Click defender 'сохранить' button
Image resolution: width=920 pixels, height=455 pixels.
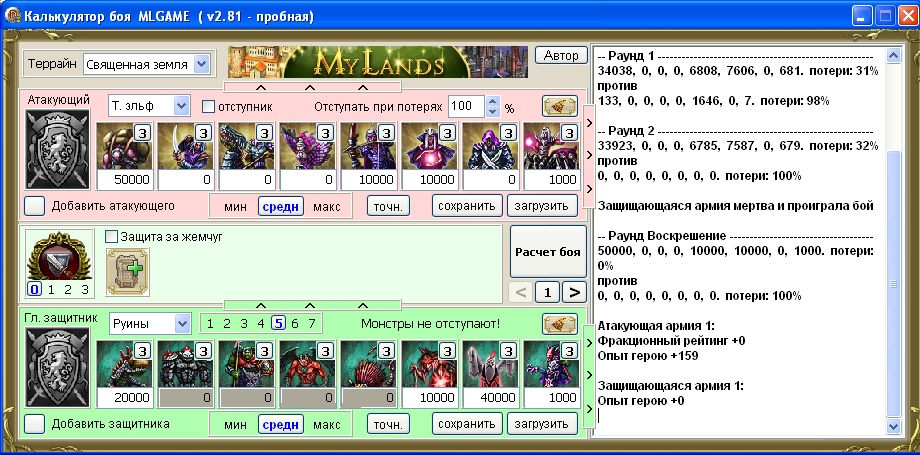pyautogui.click(x=467, y=424)
